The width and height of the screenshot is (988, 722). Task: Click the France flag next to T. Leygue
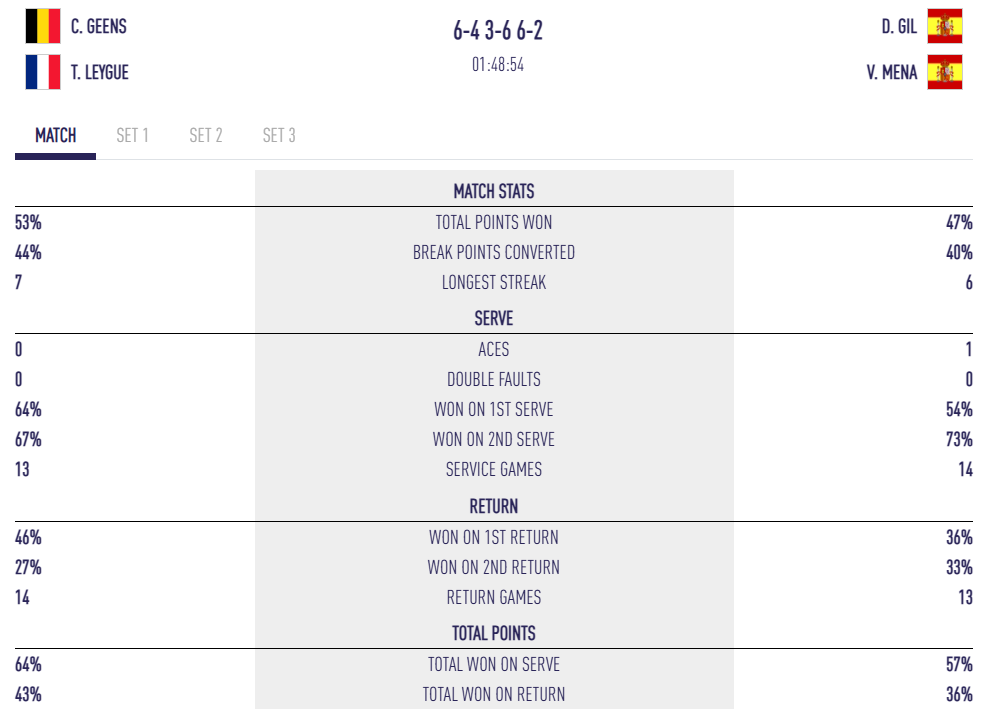43,72
